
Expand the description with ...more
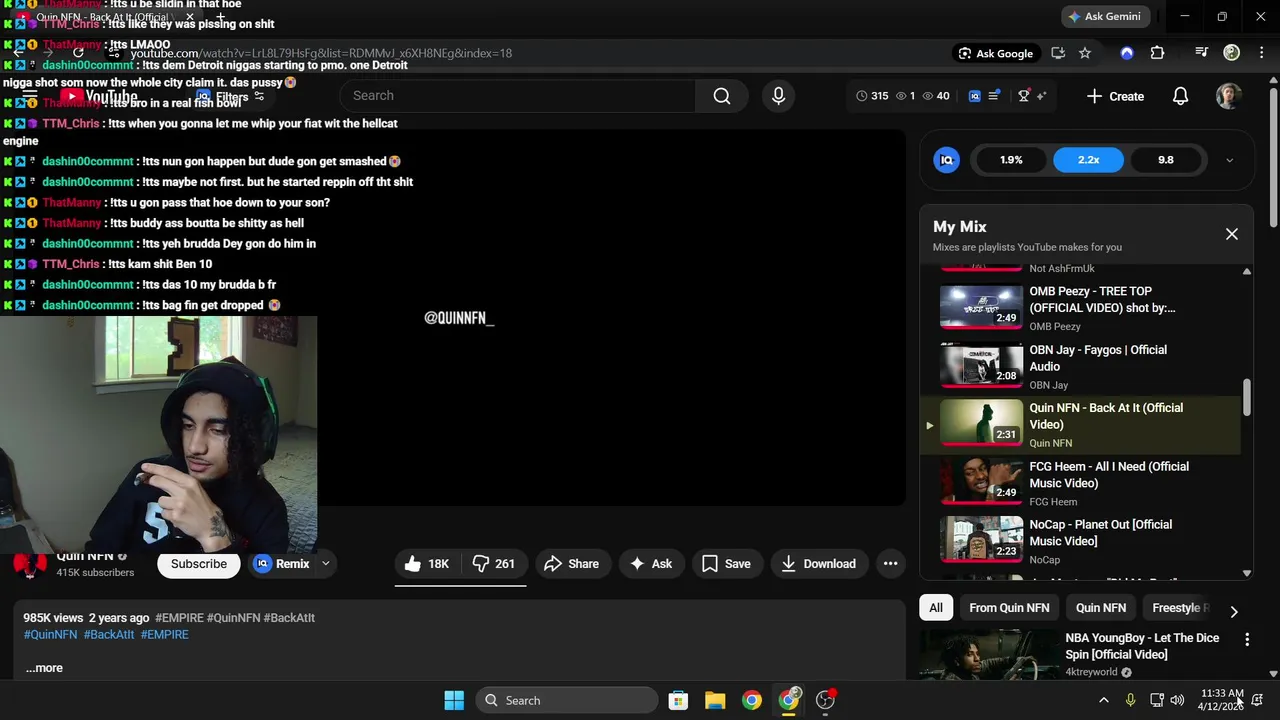[x=44, y=668]
